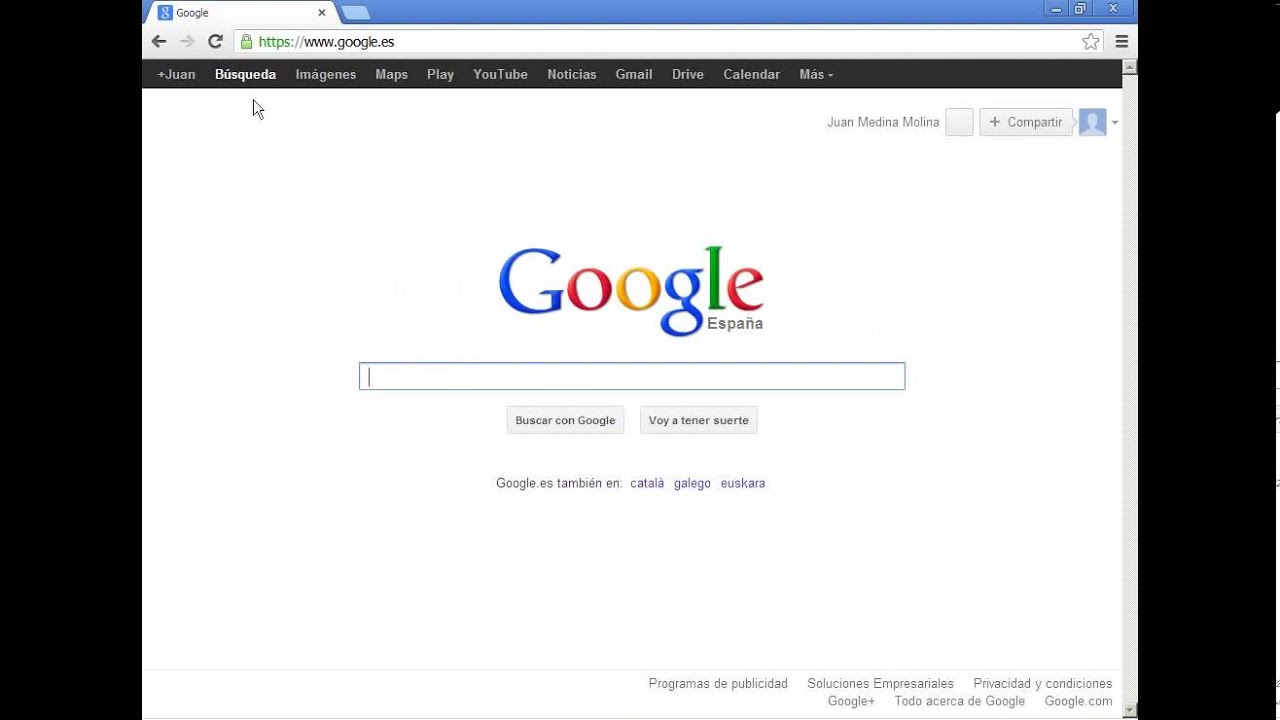Click the Voy a tener suerte button
The width and height of the screenshot is (1280, 720).
pyautogui.click(x=699, y=420)
